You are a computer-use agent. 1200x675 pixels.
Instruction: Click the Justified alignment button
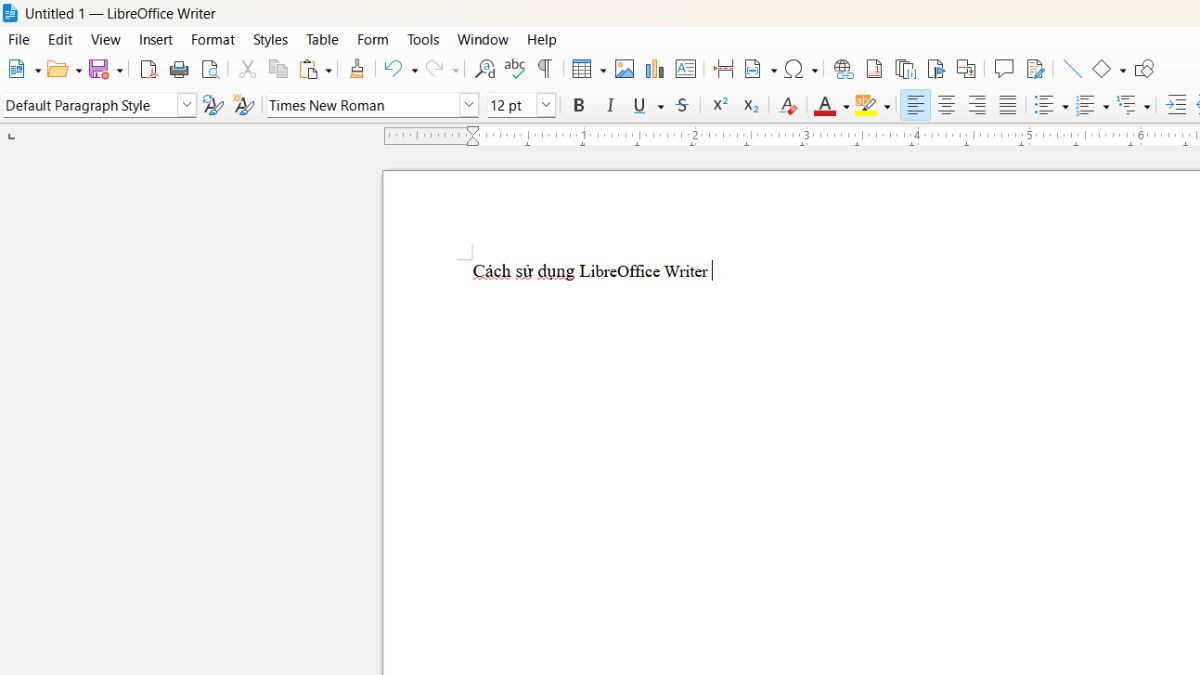pyautogui.click(x=1008, y=105)
